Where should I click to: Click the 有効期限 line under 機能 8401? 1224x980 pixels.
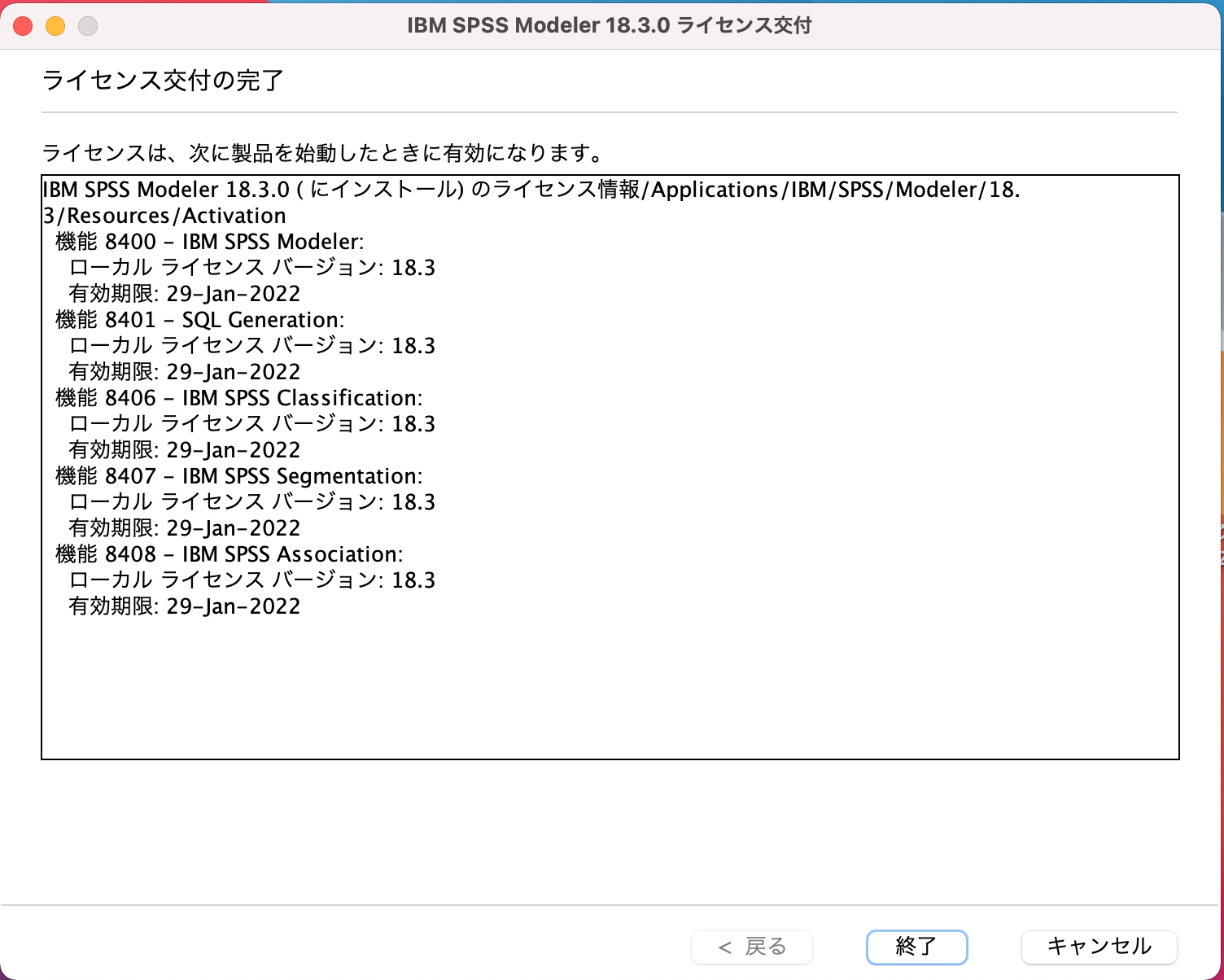(x=185, y=372)
